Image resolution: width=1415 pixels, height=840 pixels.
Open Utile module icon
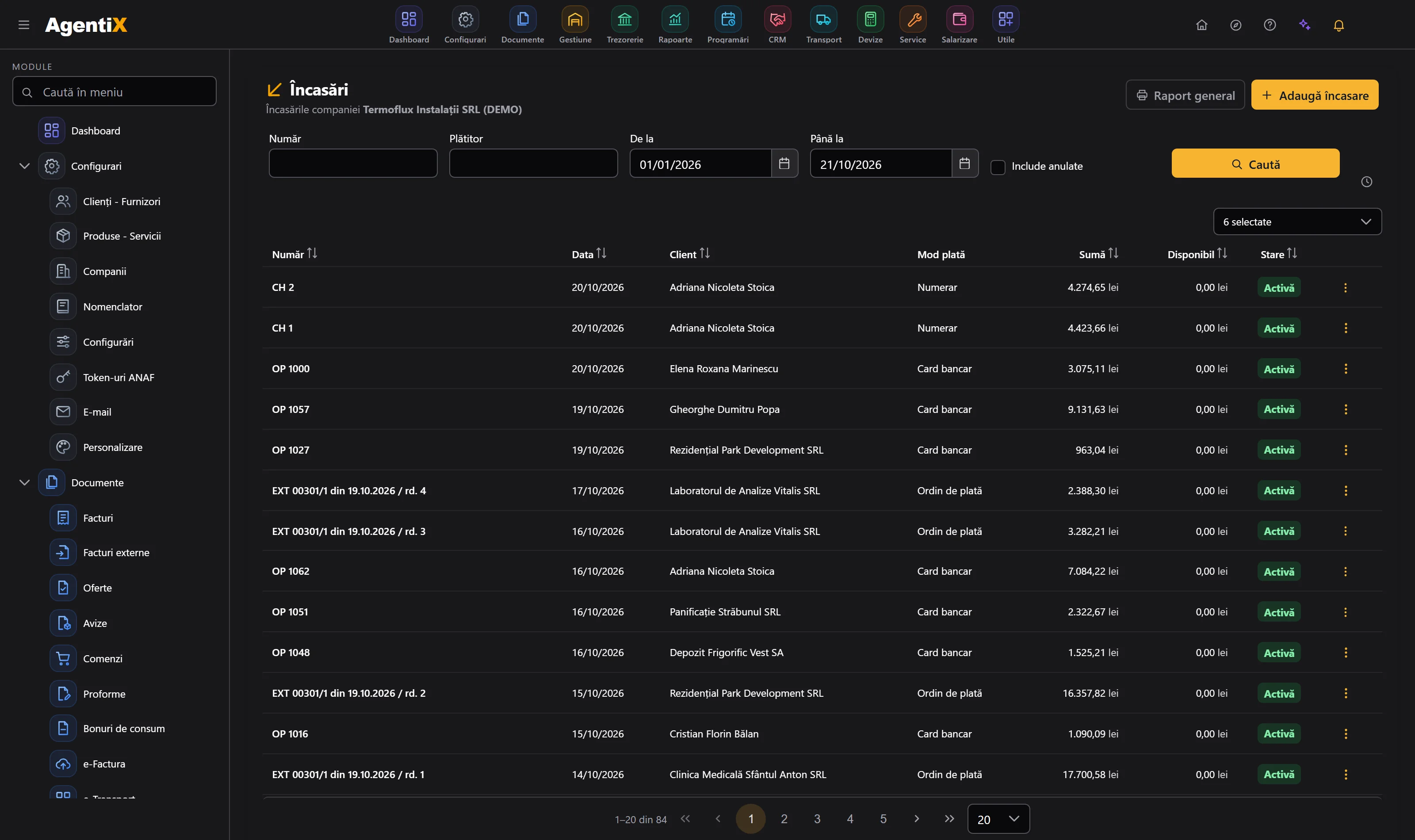point(1006,20)
